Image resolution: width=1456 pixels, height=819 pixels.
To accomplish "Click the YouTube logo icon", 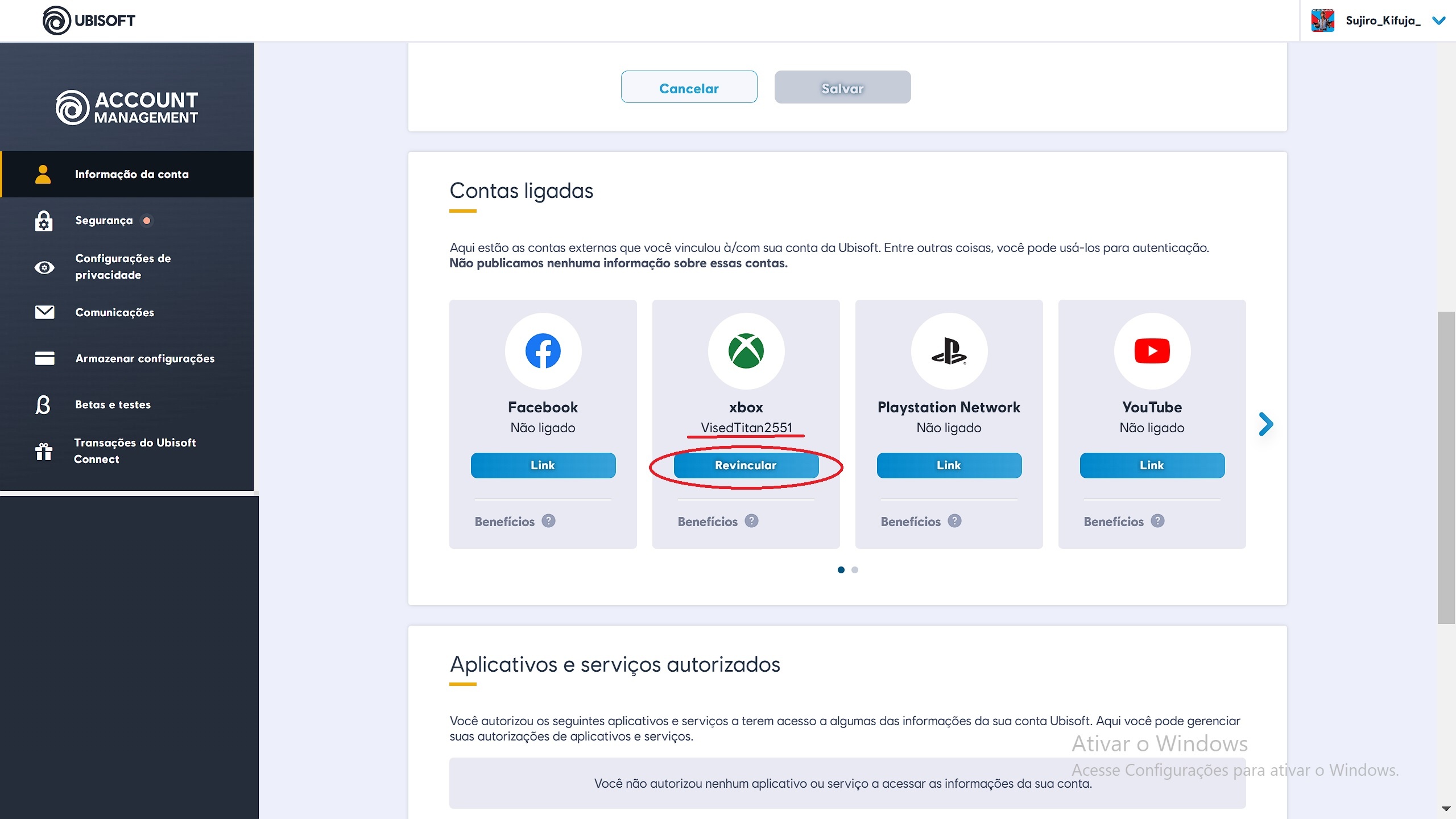I will tap(1152, 351).
